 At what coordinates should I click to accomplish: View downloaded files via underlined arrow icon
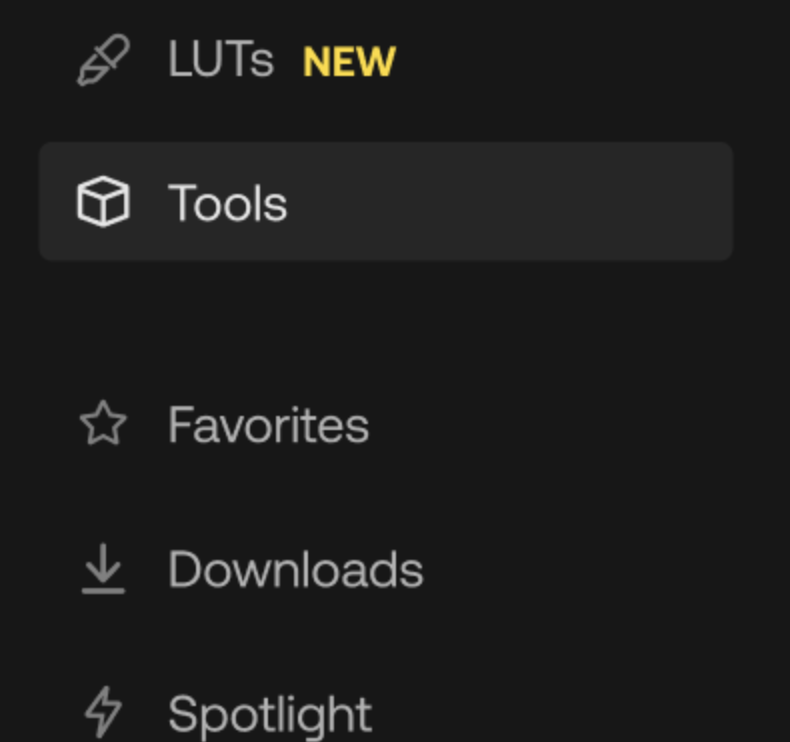(103, 570)
